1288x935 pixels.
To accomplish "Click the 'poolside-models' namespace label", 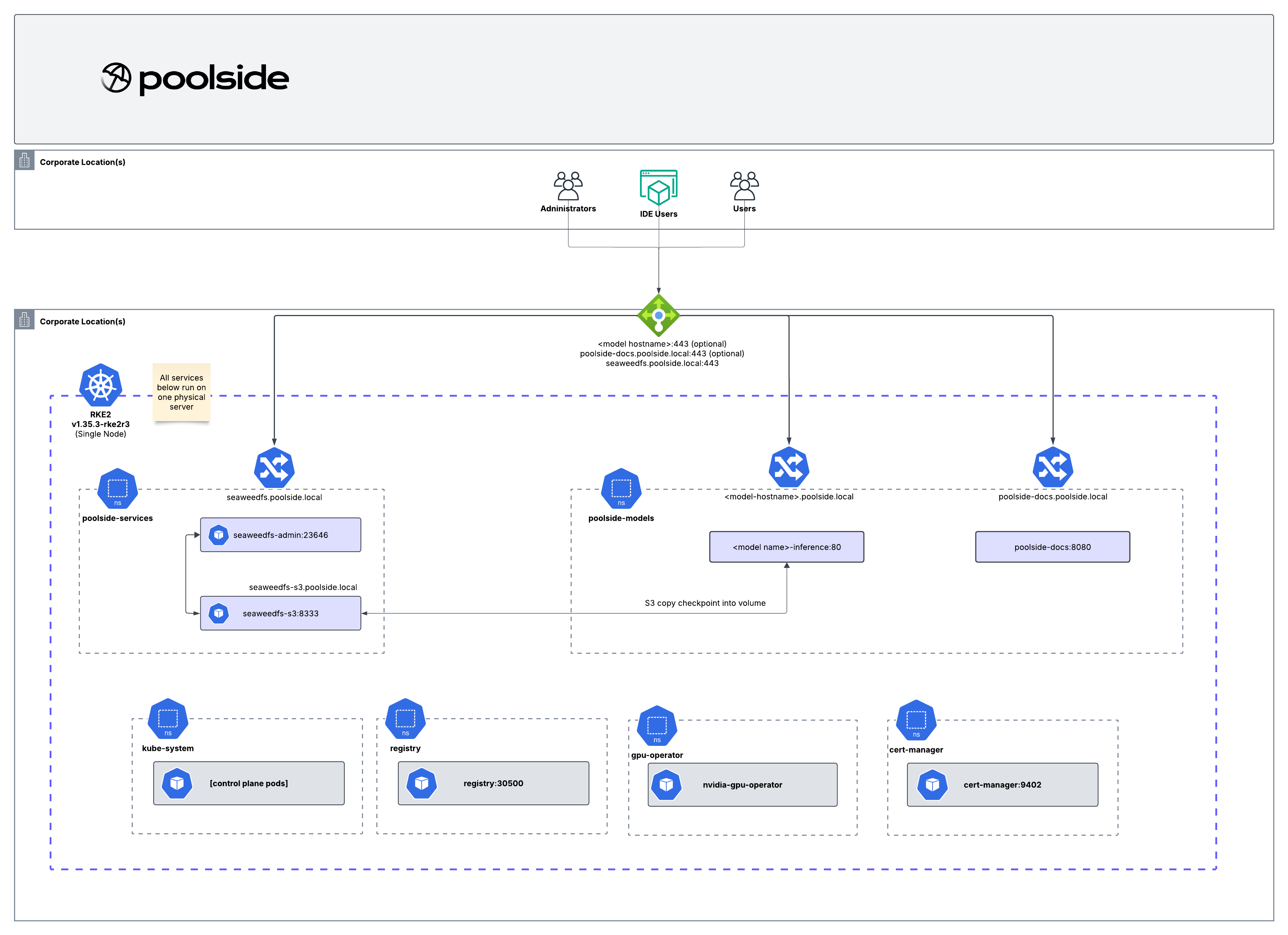I will click(621, 518).
